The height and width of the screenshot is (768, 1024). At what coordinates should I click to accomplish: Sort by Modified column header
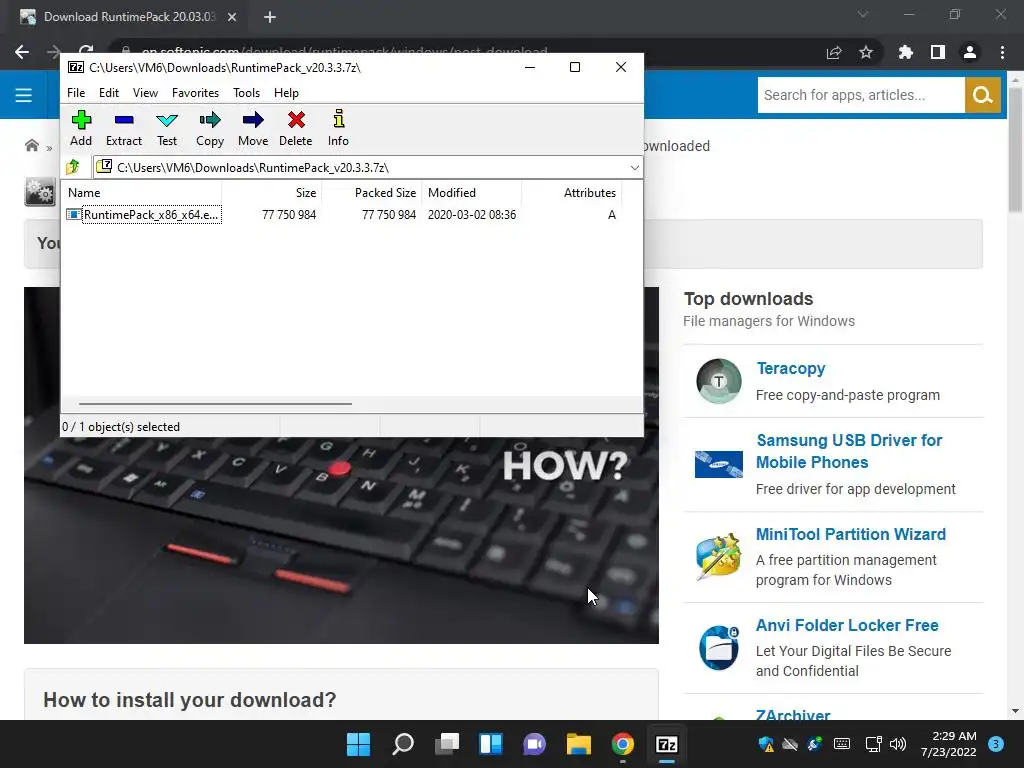(472, 193)
